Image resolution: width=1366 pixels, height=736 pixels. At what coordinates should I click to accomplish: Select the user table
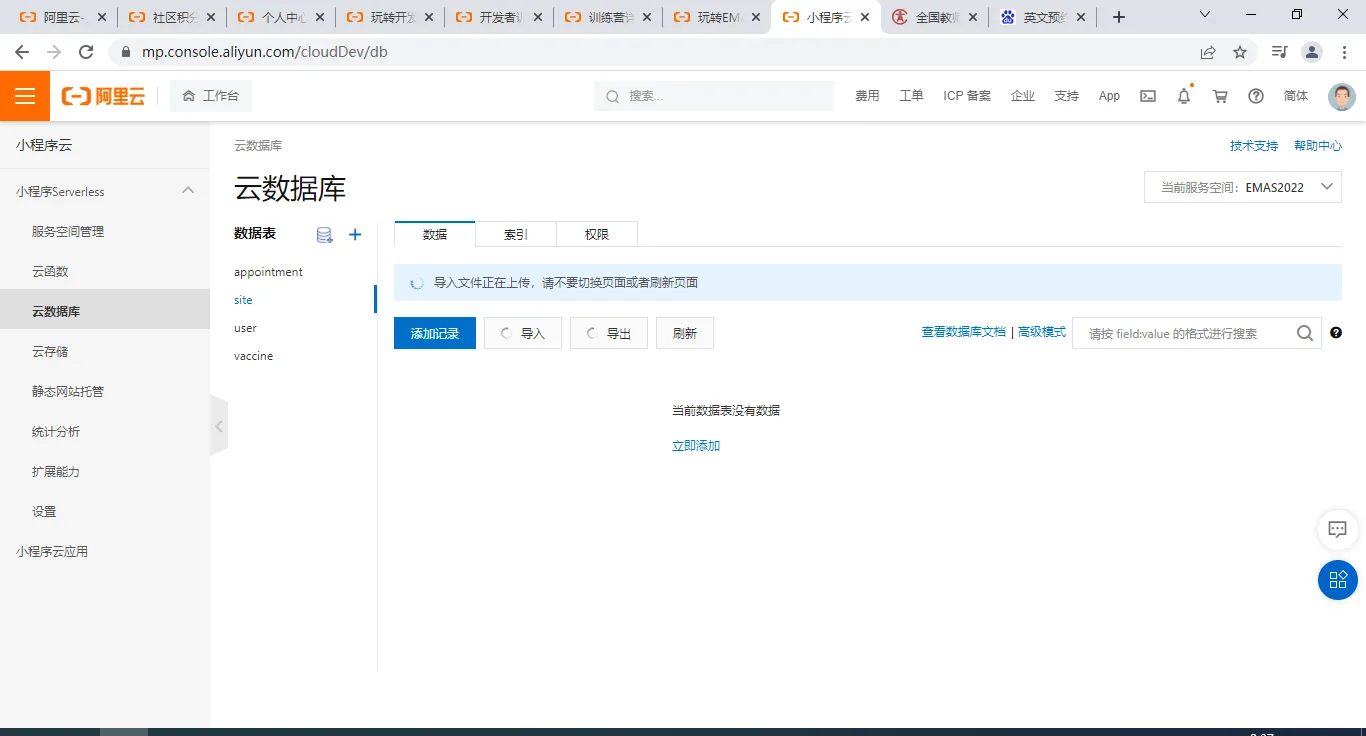click(x=245, y=328)
